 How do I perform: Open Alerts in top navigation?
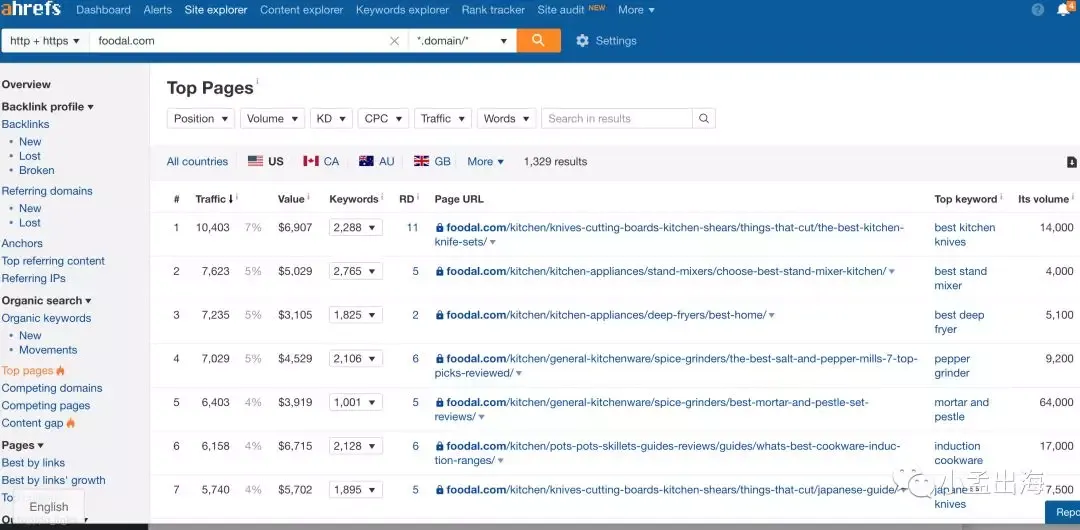coord(158,10)
